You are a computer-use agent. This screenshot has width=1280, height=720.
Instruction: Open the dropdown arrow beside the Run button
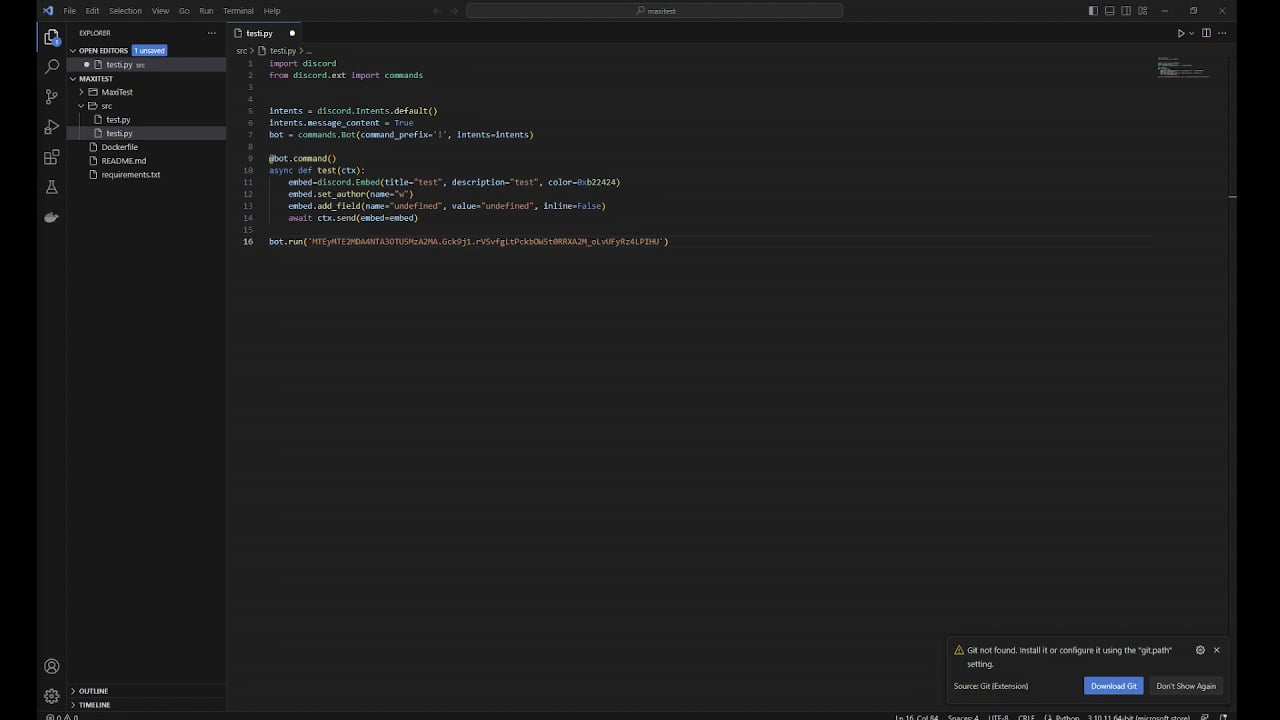coord(1191,33)
